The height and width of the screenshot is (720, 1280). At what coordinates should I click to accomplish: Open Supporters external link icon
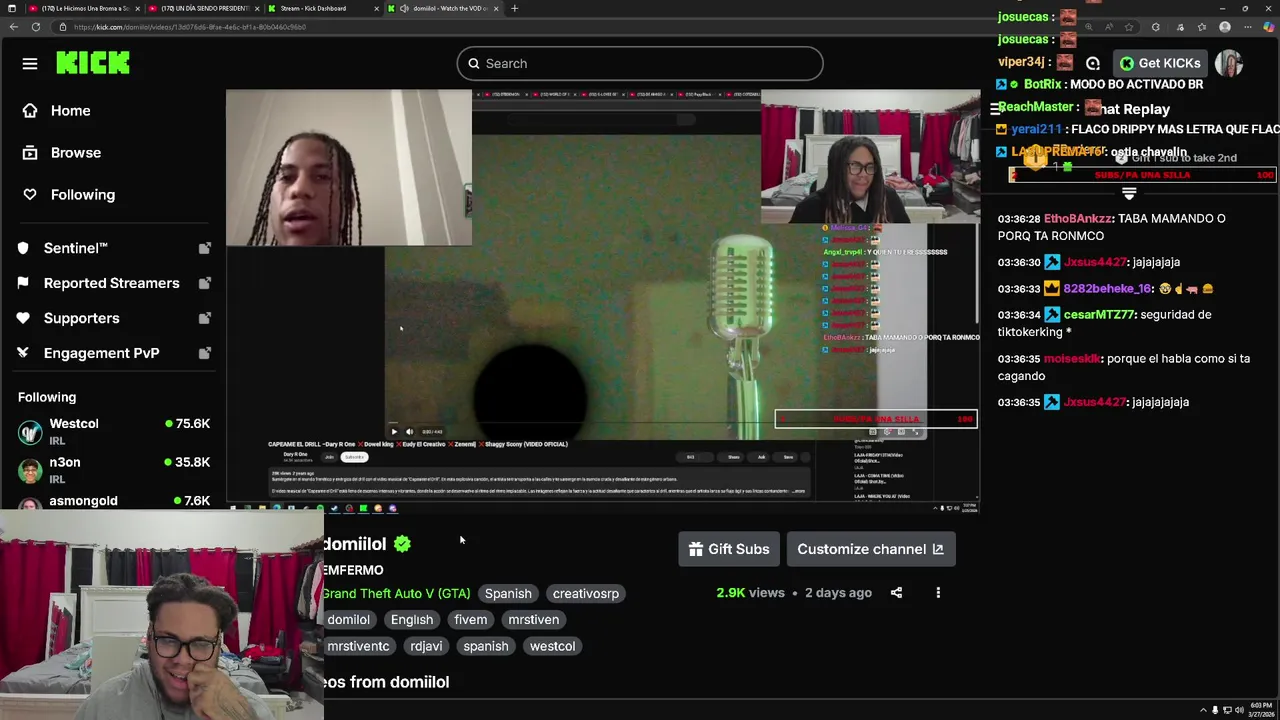pos(205,318)
